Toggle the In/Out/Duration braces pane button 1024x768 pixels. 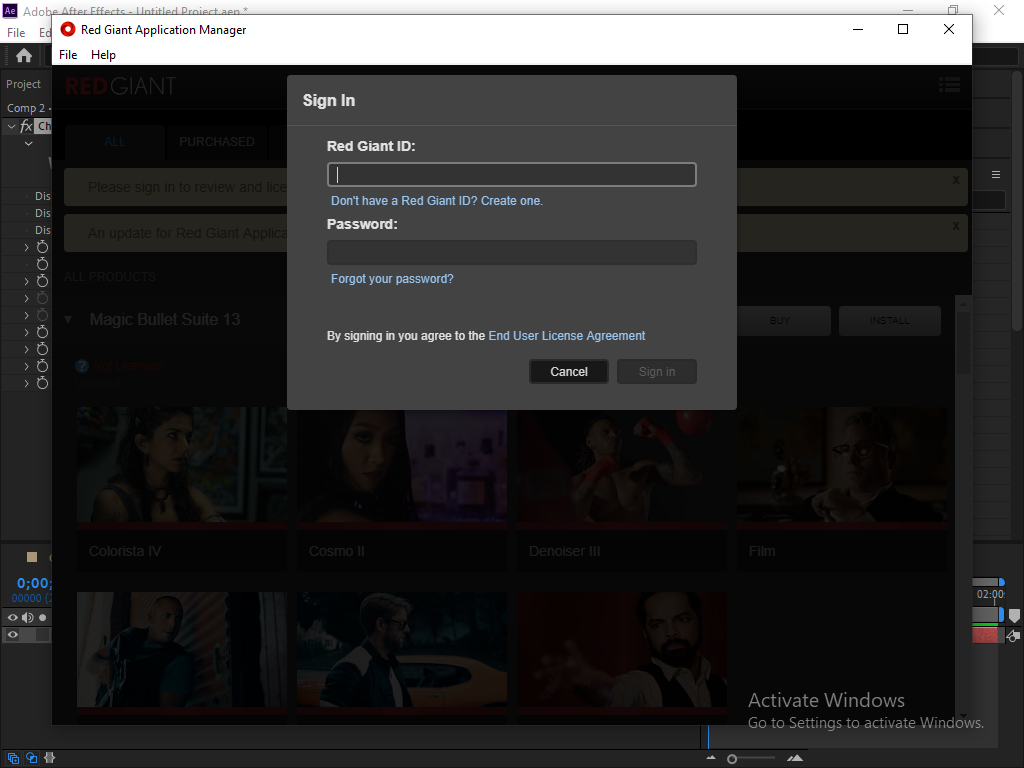pos(50,758)
